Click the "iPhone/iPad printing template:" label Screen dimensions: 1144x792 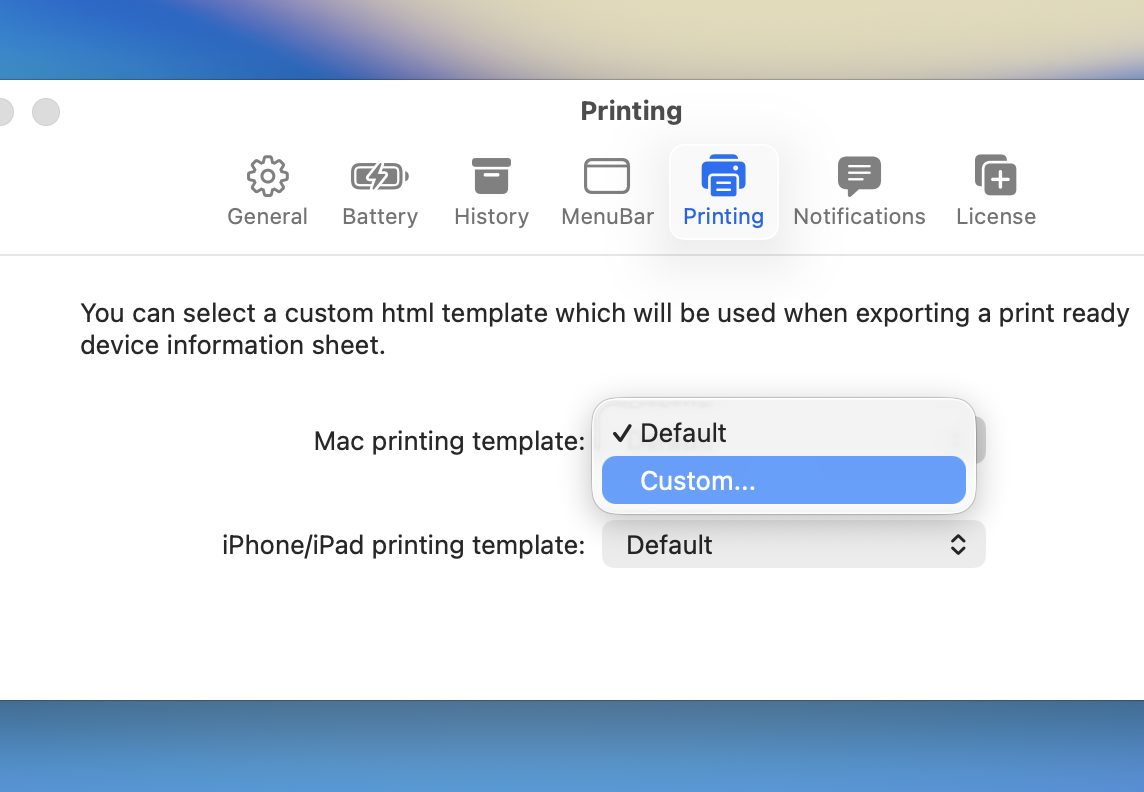pyautogui.click(x=403, y=545)
